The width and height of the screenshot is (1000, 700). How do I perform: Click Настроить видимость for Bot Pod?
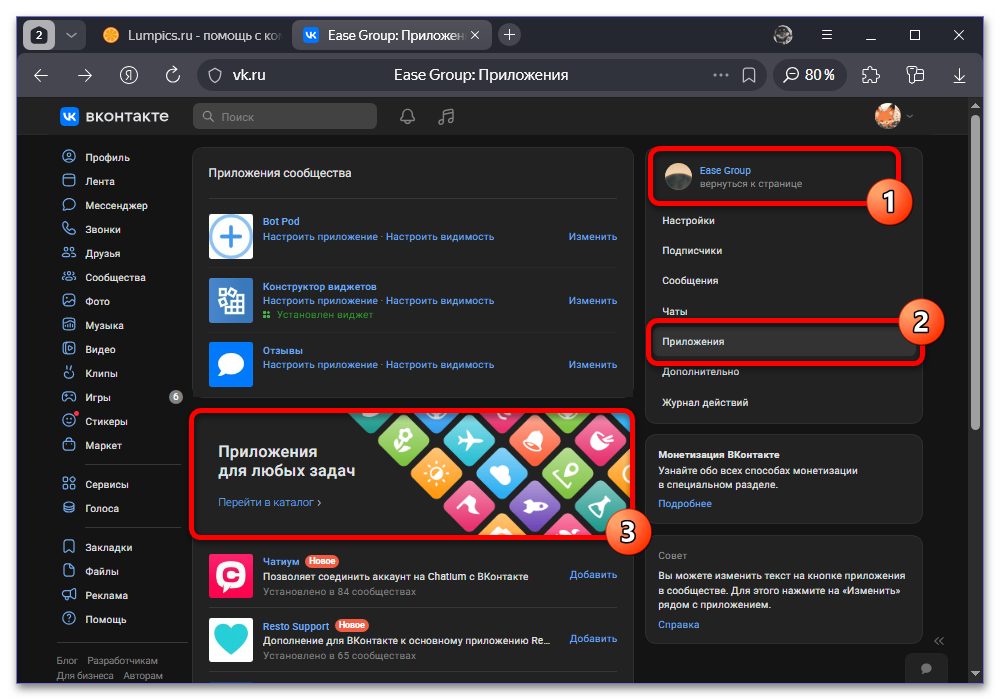point(440,237)
